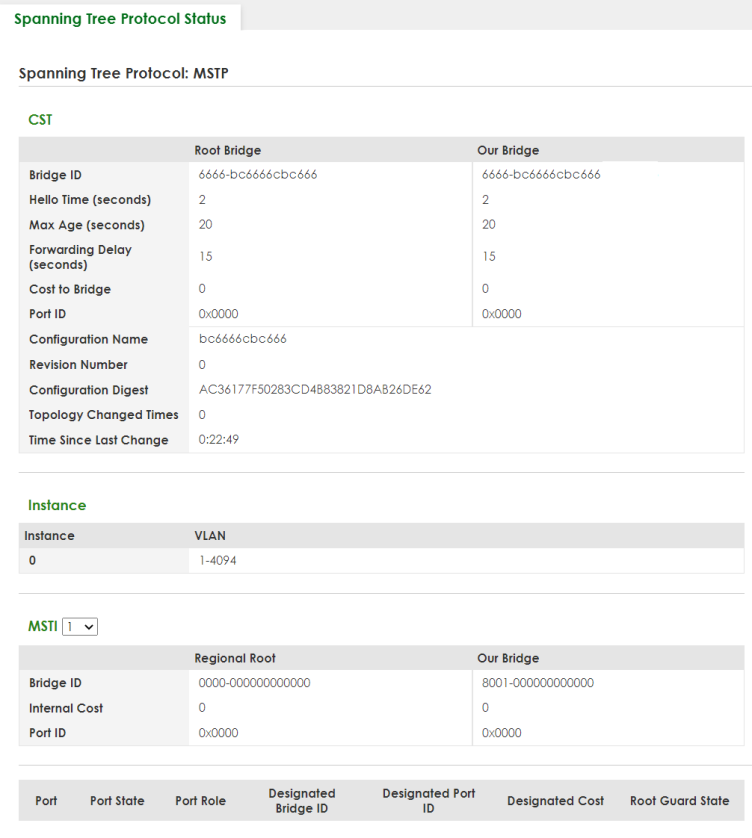Open the Spanning Tree Protocol Status tab
Screen dimensions: 752x838
(x=120, y=18)
